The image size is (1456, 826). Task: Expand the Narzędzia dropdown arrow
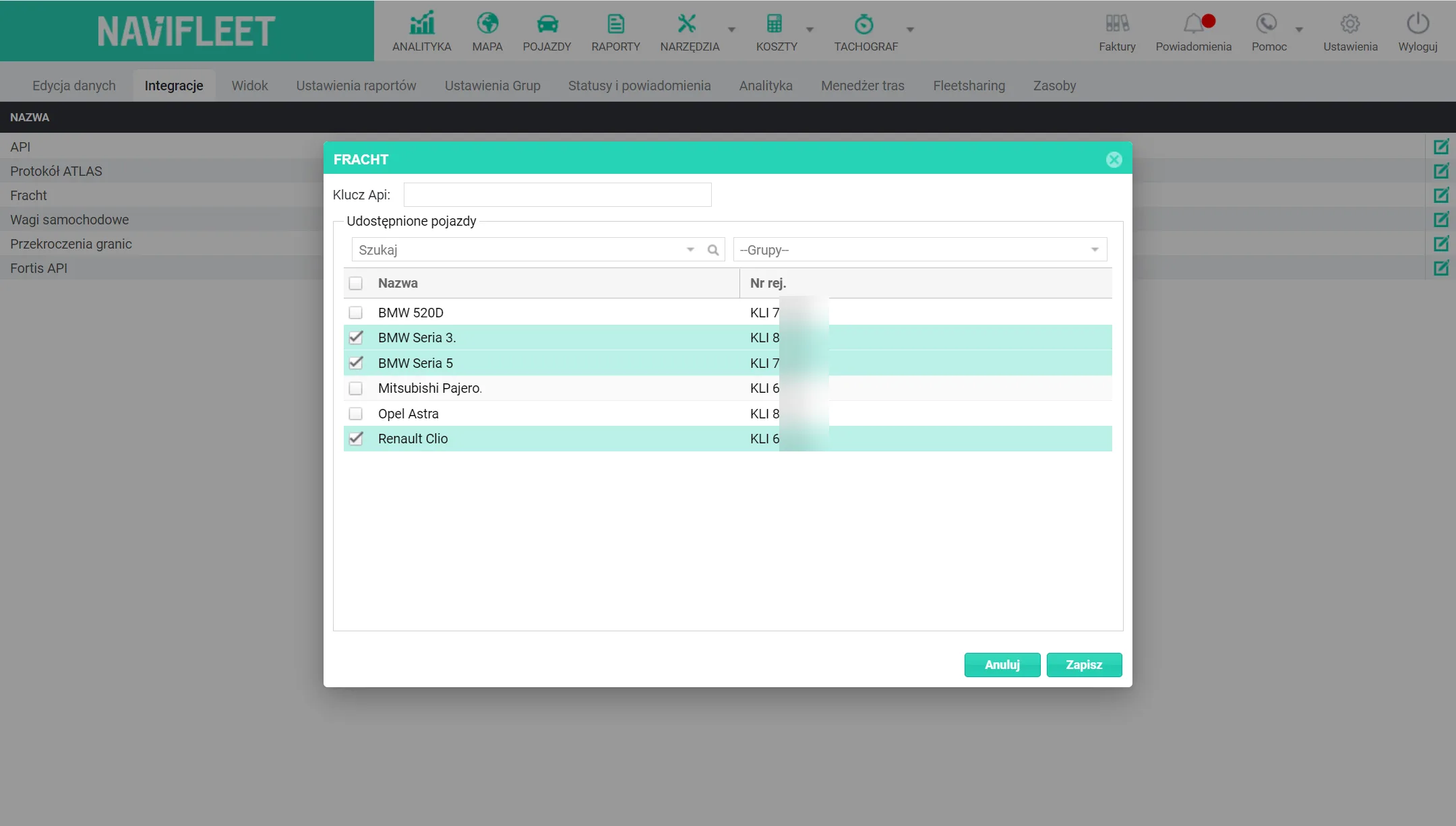click(731, 30)
